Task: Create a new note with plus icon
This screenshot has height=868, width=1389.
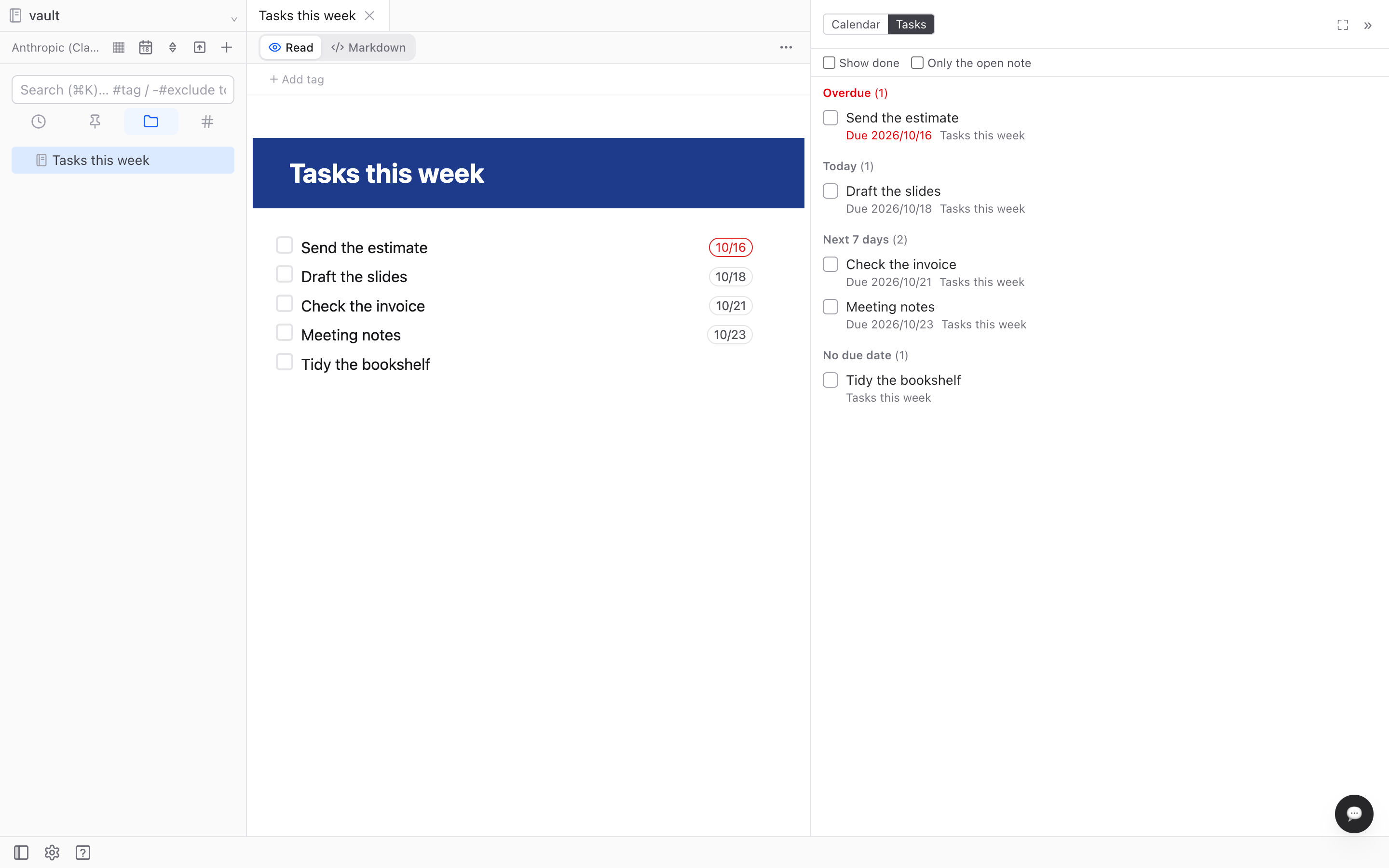Action: (227, 48)
